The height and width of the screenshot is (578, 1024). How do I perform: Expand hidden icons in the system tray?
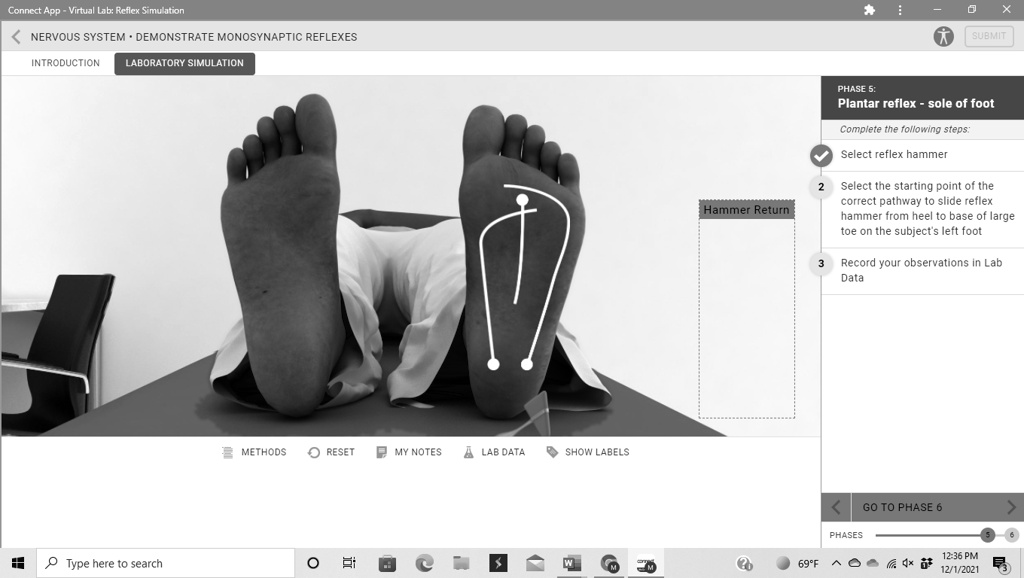[836, 563]
